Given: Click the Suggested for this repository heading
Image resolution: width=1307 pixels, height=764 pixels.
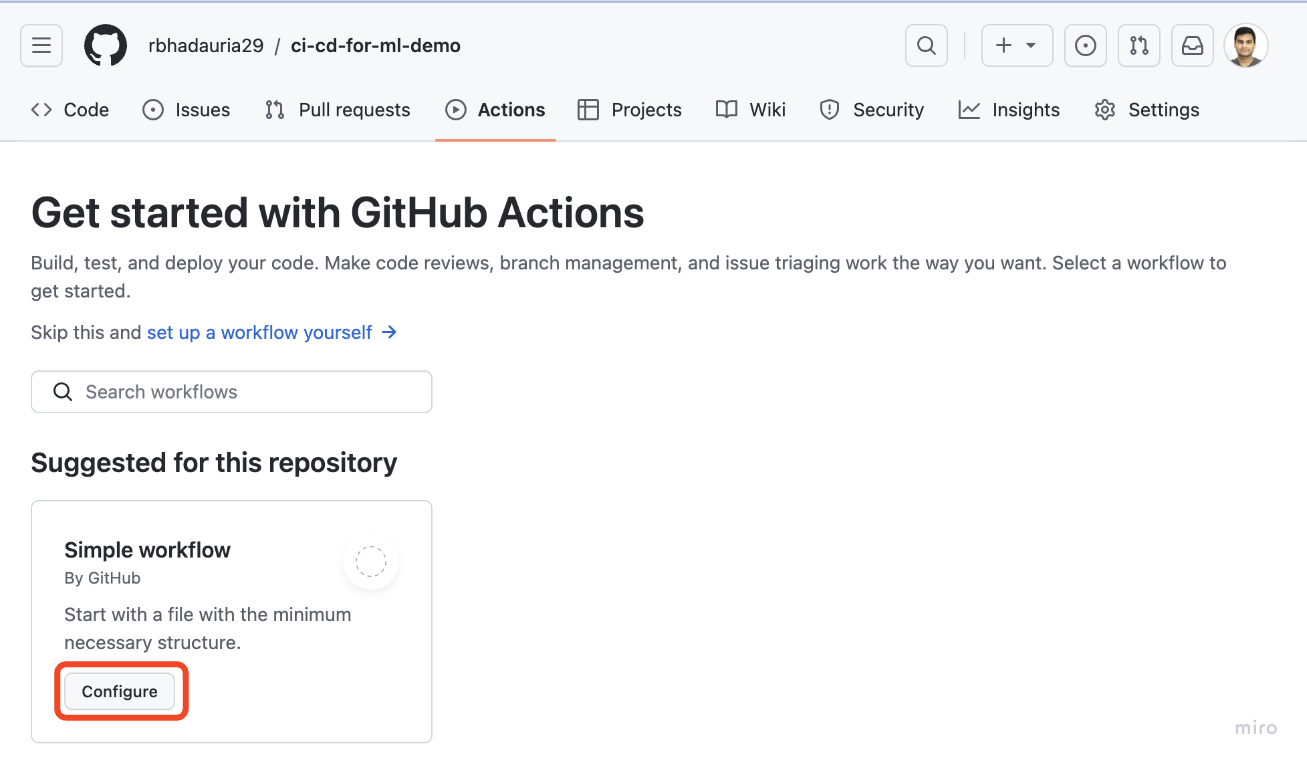Looking at the screenshot, I should pos(214,463).
